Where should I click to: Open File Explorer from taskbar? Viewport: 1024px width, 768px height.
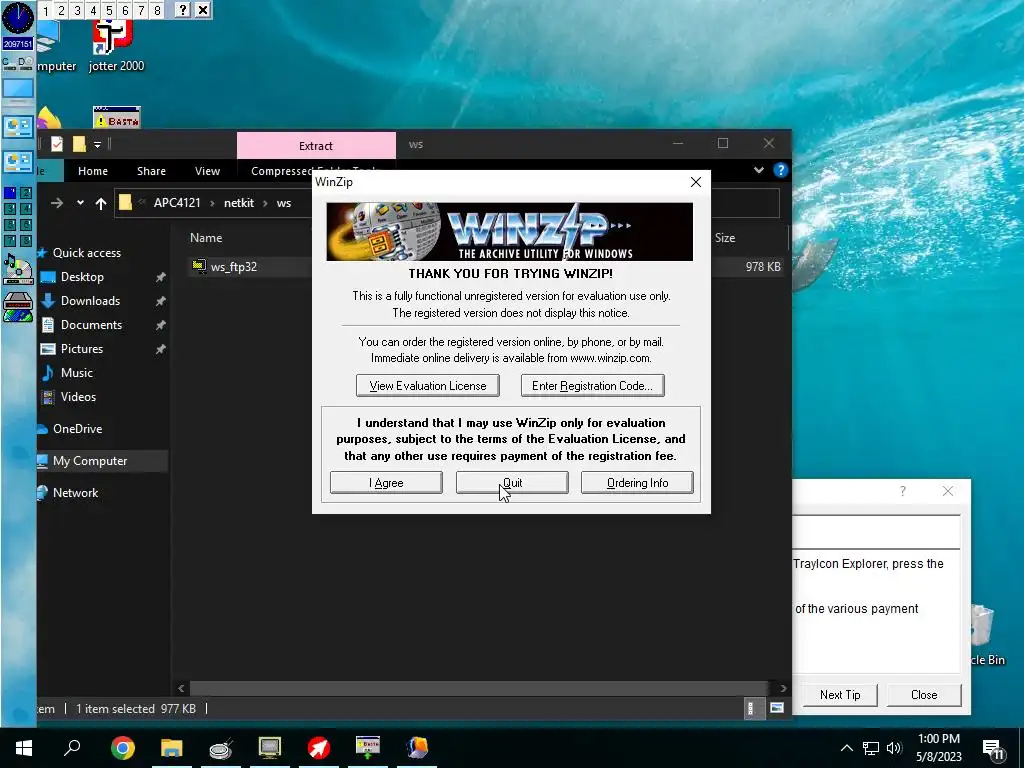[171, 747]
